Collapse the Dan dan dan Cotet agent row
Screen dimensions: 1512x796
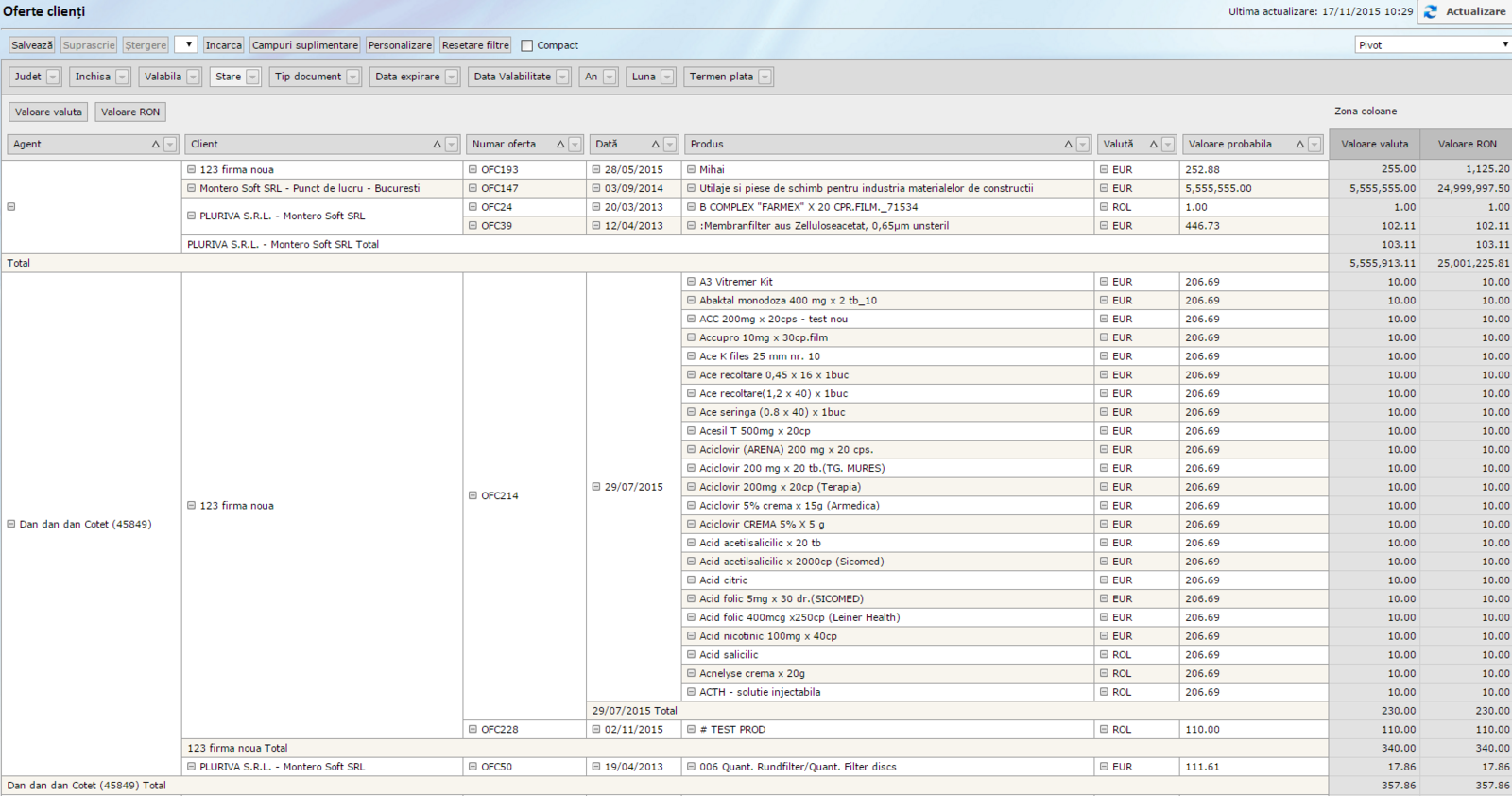(11, 524)
